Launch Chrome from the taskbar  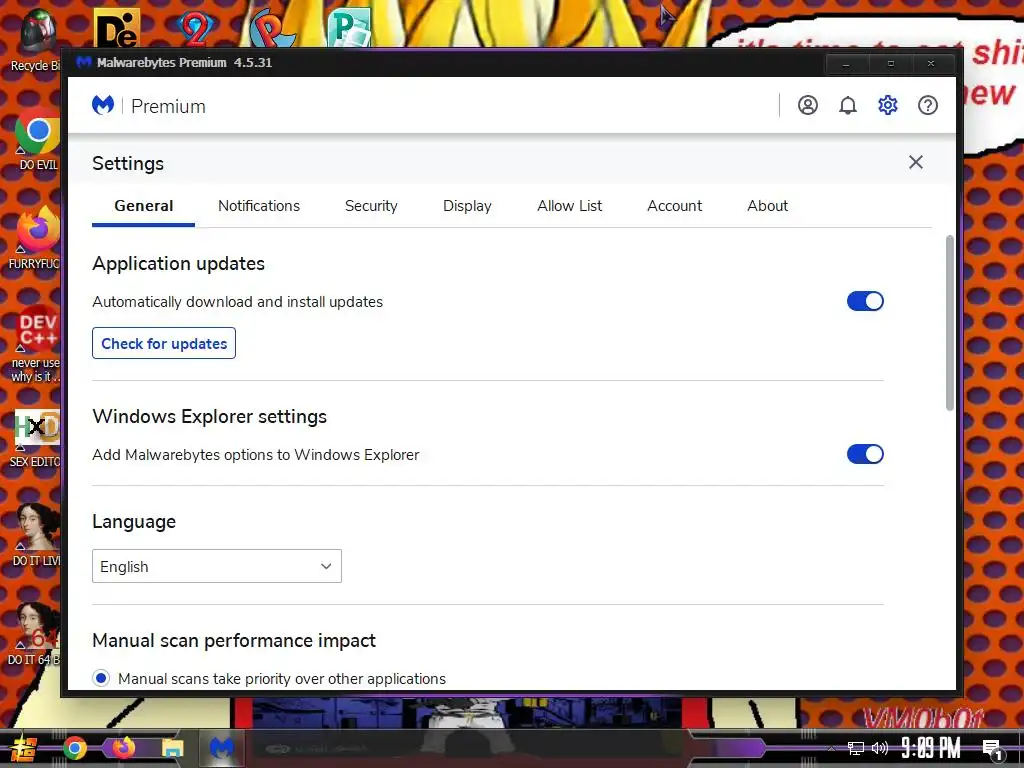click(x=75, y=748)
